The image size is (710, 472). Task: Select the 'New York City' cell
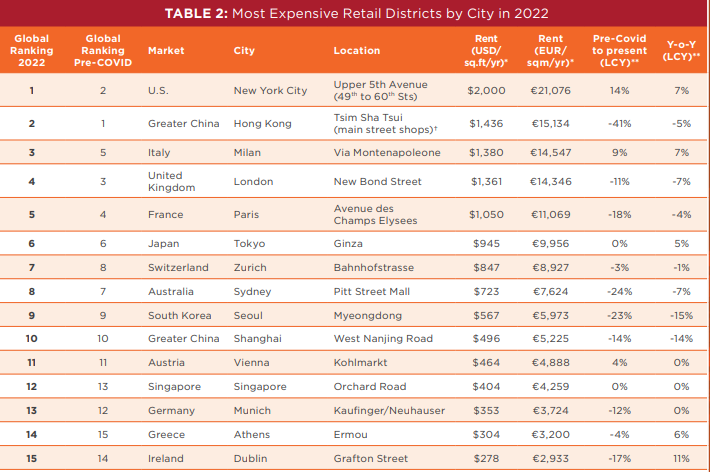point(270,90)
